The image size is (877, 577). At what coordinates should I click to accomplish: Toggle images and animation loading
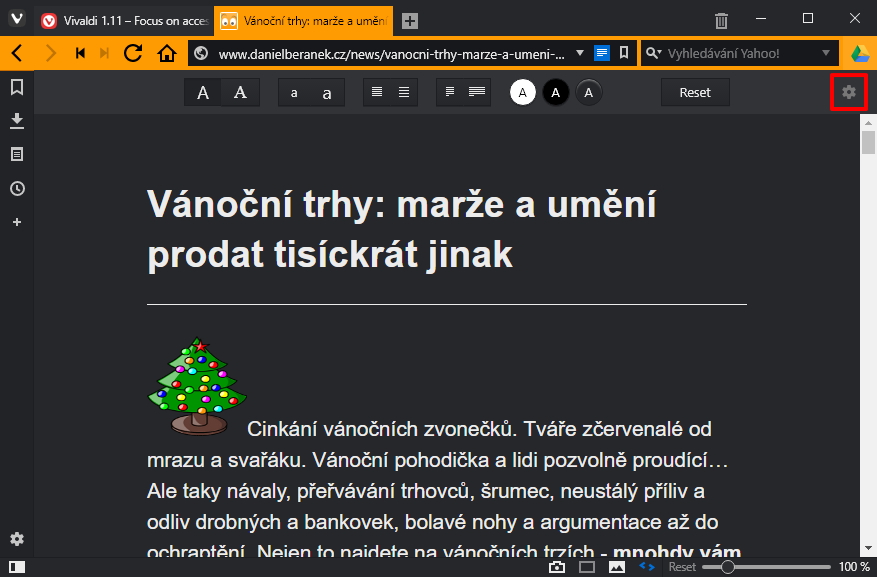pyautogui.click(x=617, y=567)
